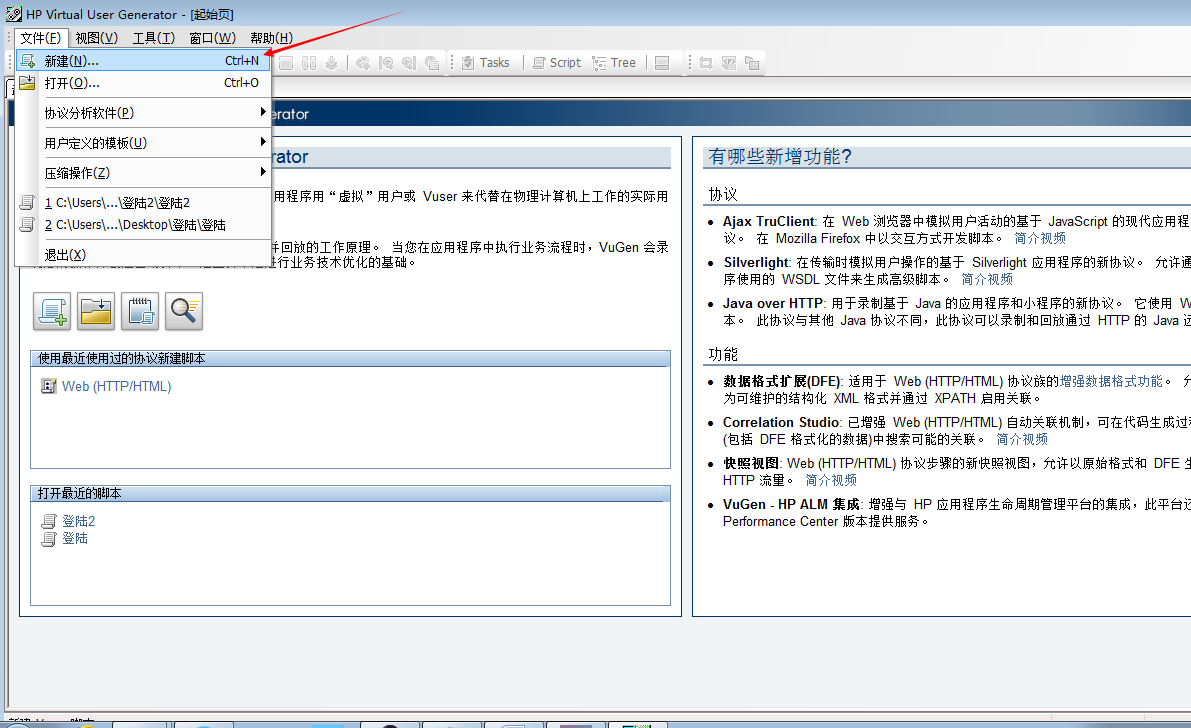This screenshot has height=728, width=1191.
Task: Click the 增强数据格式功能 link
Action: (x=1110, y=381)
